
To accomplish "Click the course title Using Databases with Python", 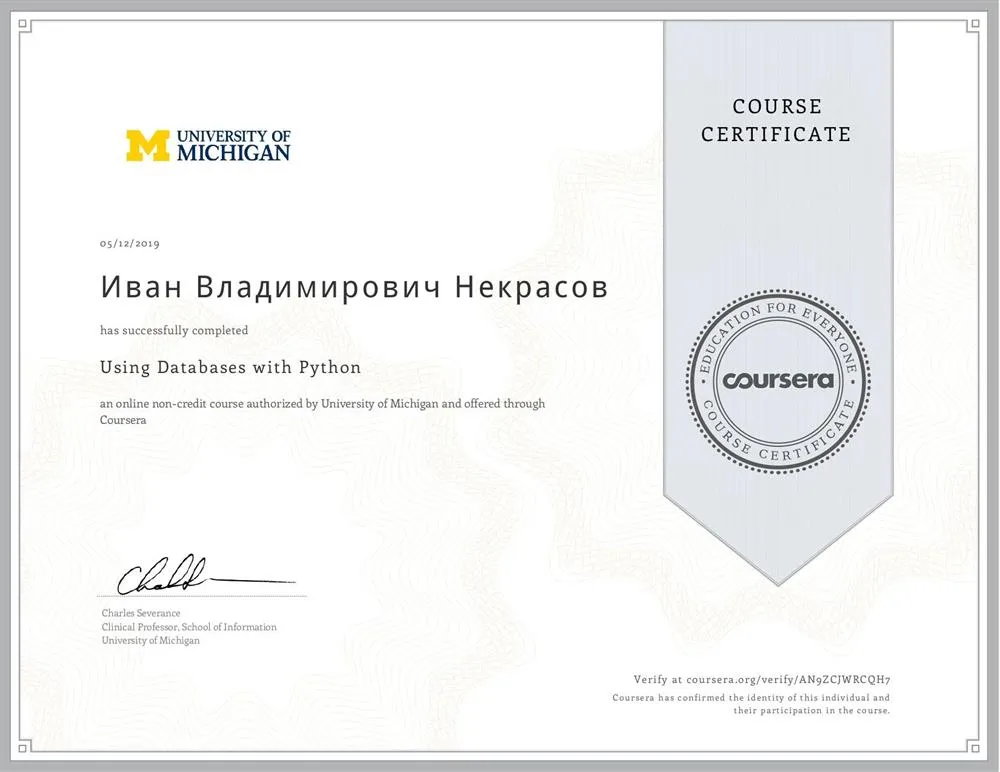I will click(x=230, y=367).
